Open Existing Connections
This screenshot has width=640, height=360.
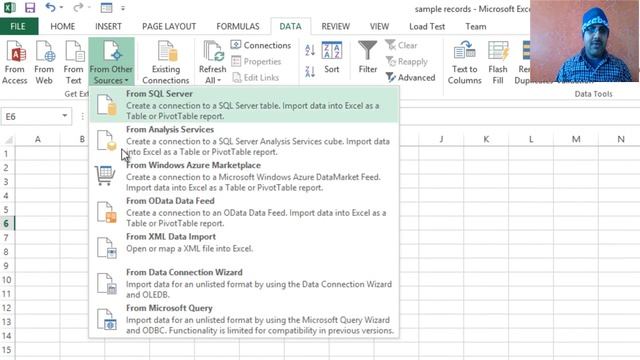165,62
